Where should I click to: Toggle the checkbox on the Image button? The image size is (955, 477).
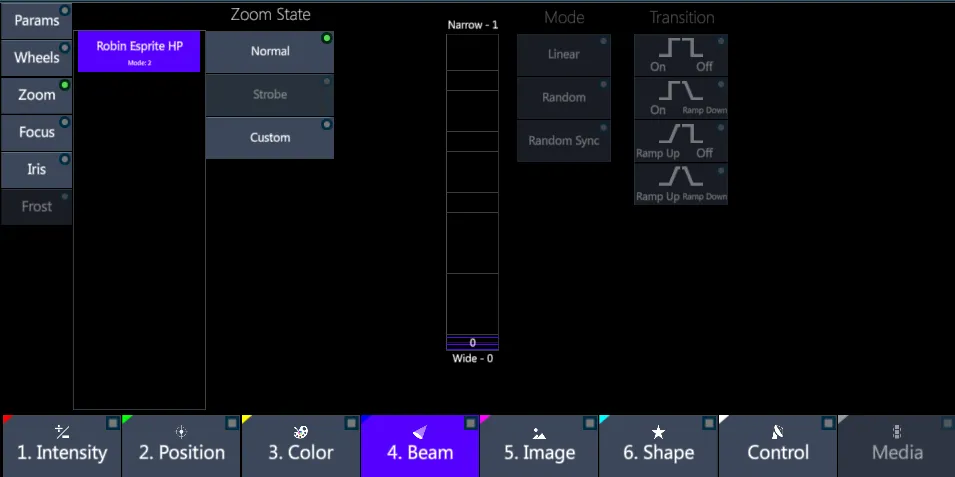click(x=590, y=423)
